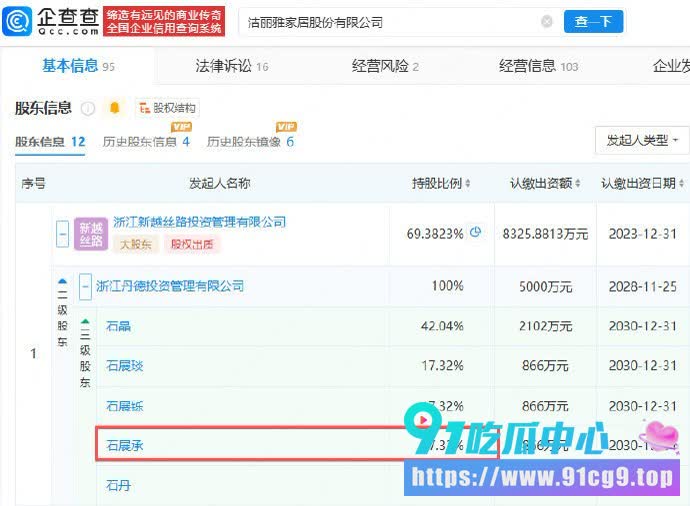Screen dimensions: 690x506
Task: Click the 股权出质 tag
Action: pyautogui.click(x=192, y=244)
